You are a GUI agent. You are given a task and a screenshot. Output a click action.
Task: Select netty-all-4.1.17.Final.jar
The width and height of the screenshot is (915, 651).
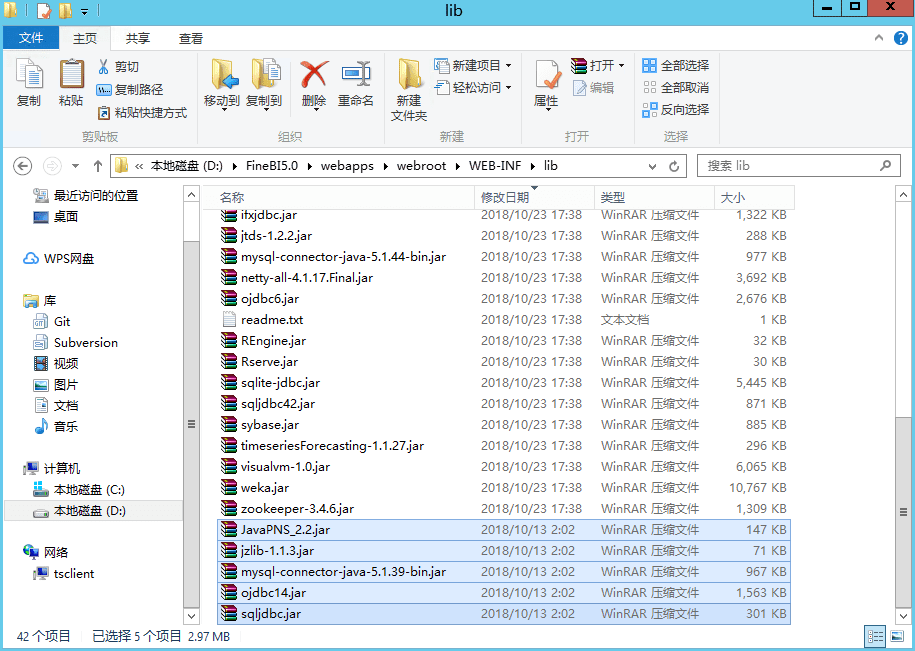504,278
